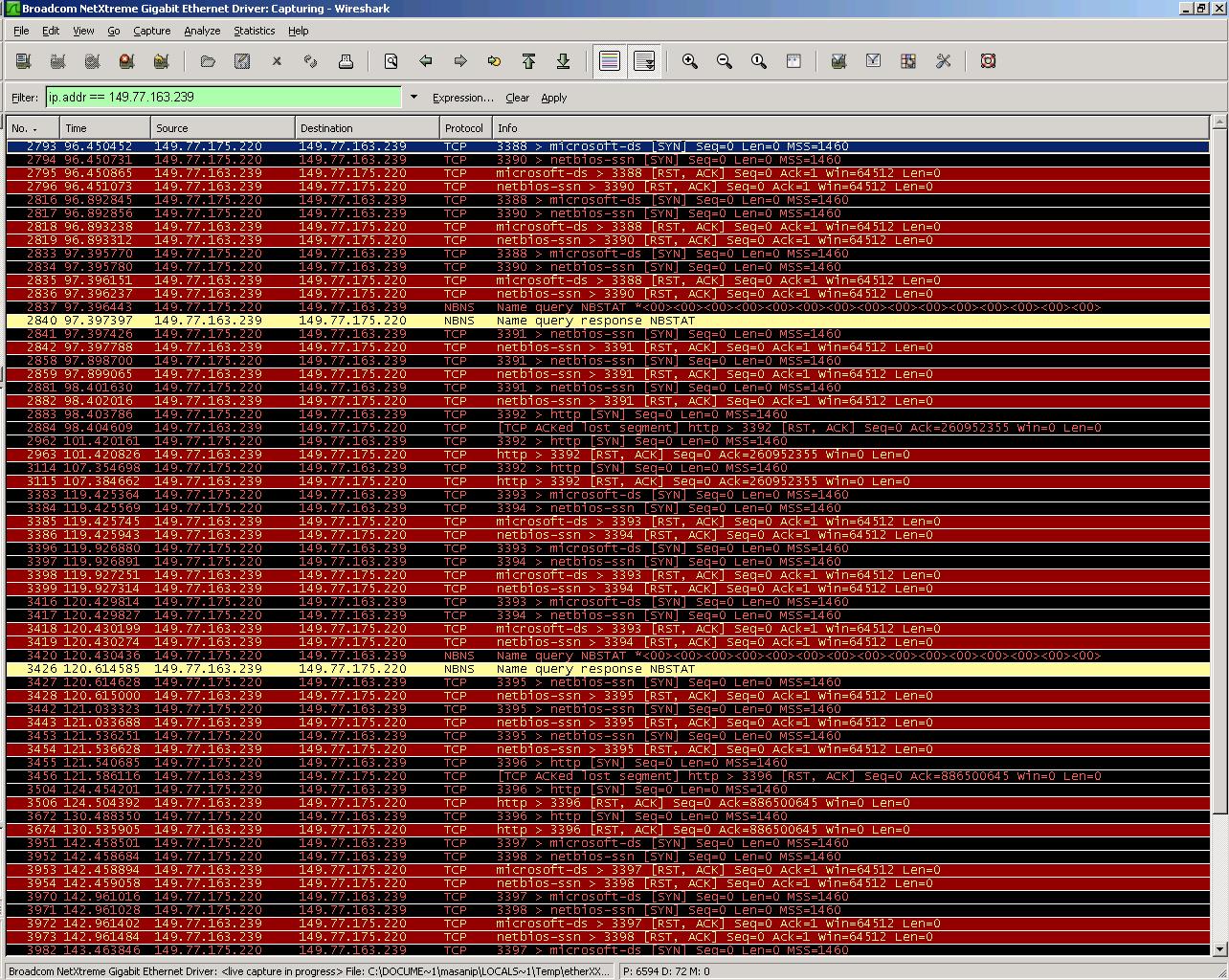Select packet 3420 Name query NBSTAT row

pyautogui.click(x=608, y=656)
